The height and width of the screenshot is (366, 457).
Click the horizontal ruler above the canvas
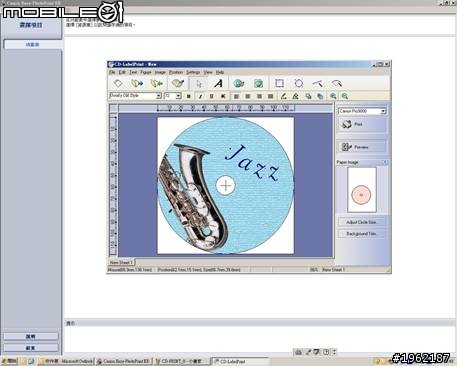[226, 108]
